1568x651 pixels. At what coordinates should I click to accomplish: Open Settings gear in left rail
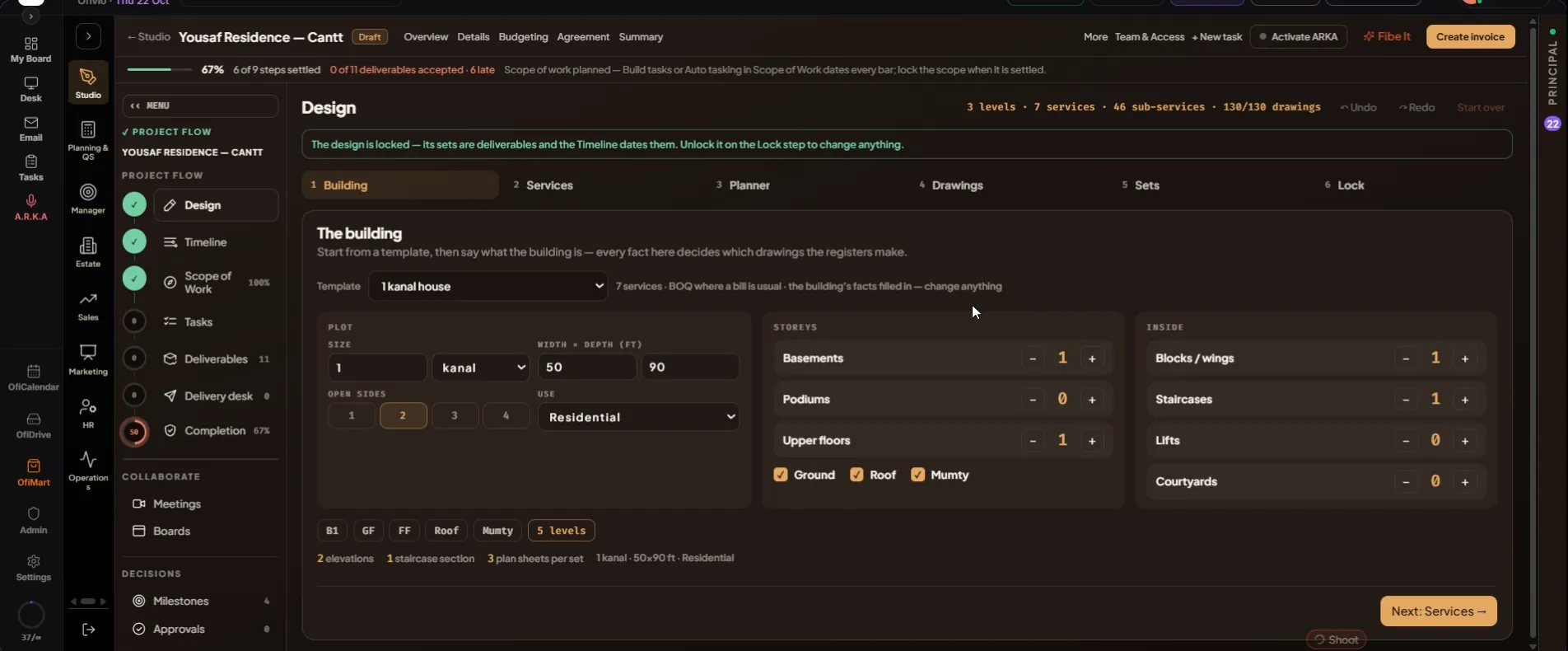tap(34, 568)
